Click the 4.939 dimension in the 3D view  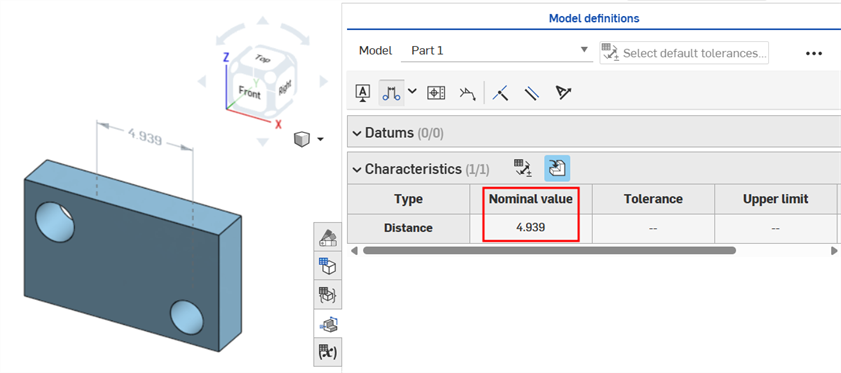click(x=145, y=137)
